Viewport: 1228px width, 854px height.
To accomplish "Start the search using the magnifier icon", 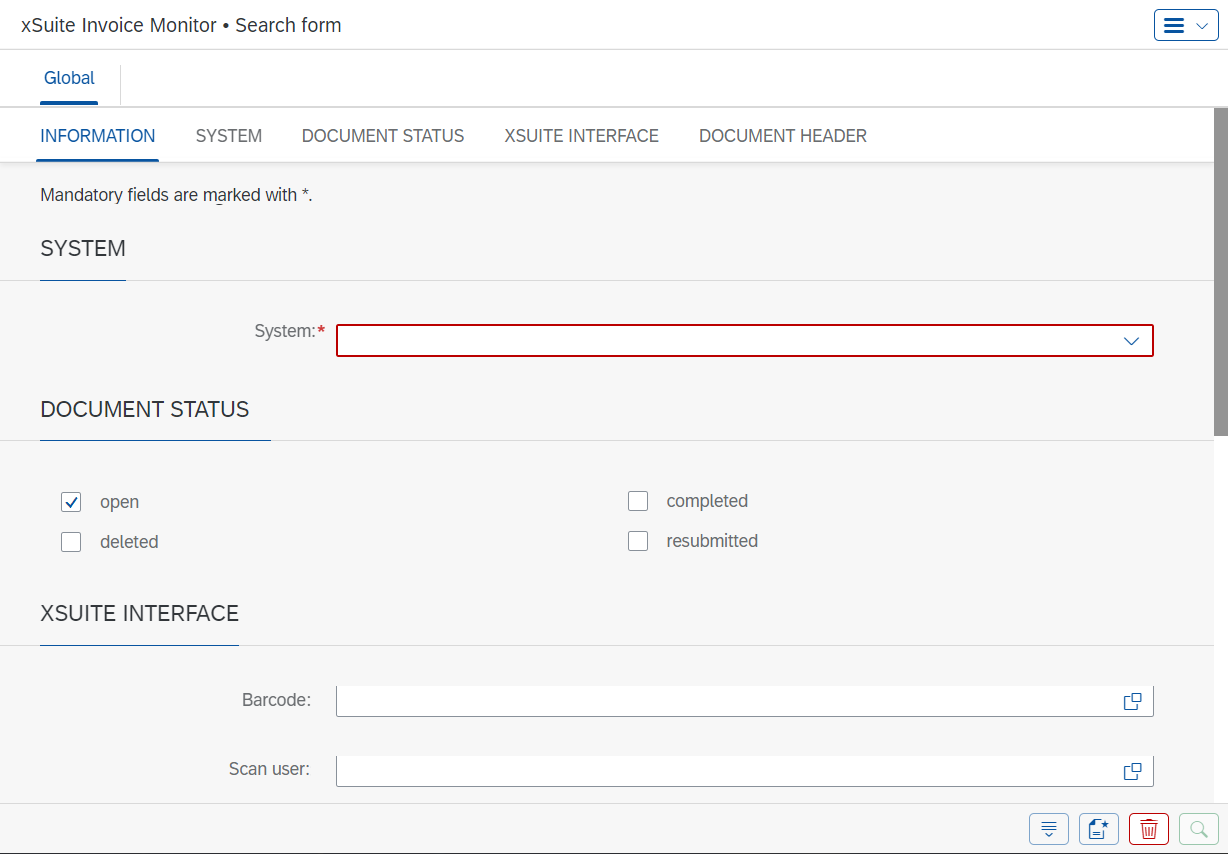I will (x=1198, y=829).
